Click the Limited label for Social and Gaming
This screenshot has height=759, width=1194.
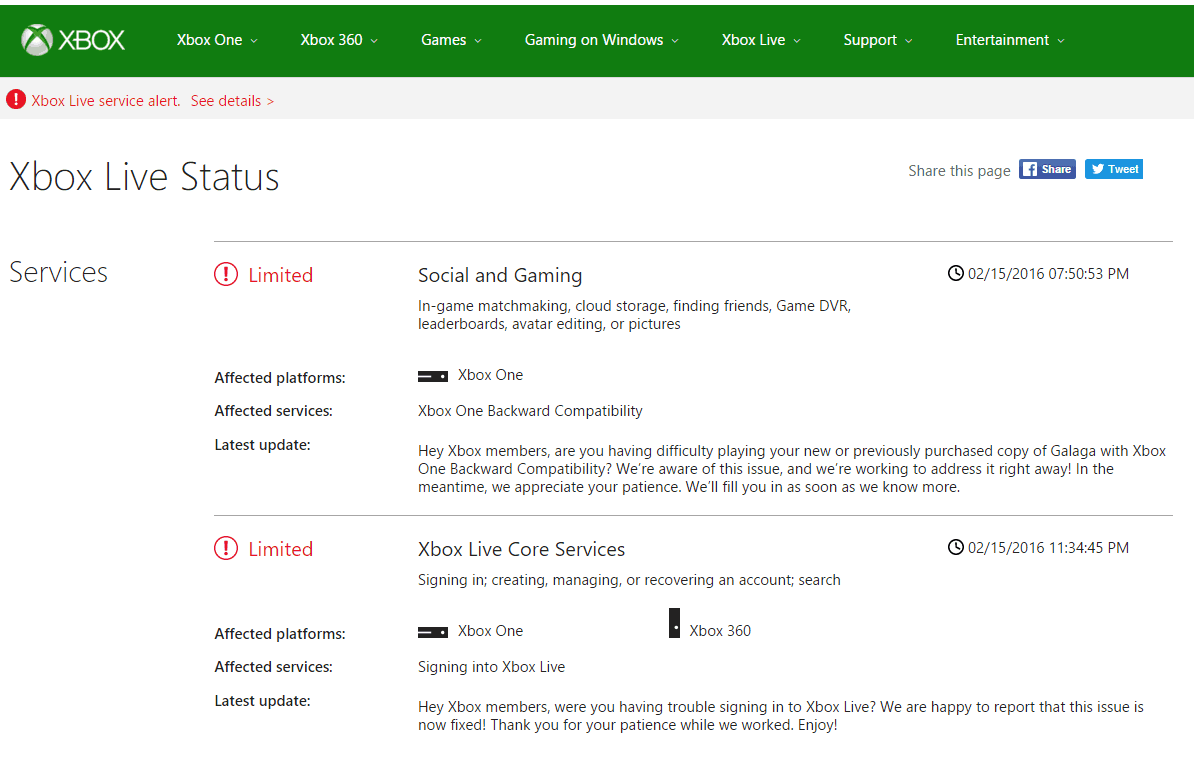[280, 275]
